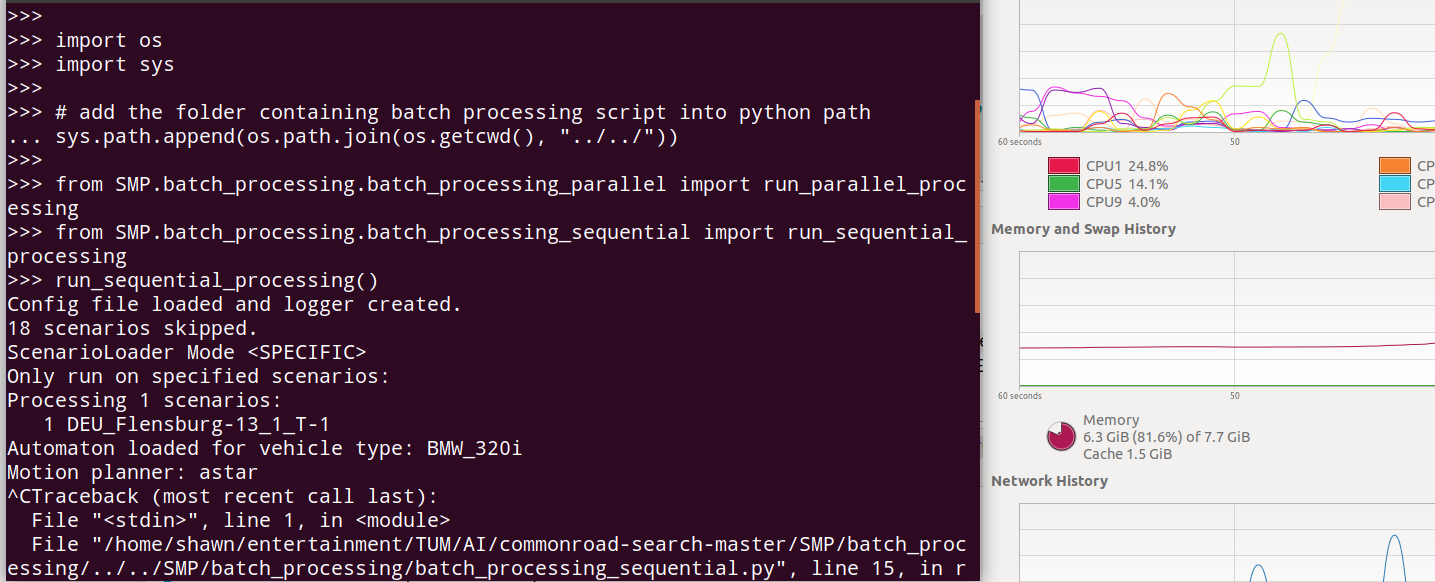This screenshot has height=582, width=1435.
Task: Click the CPU5 14.1% label
Action: pyautogui.click(x=1127, y=184)
